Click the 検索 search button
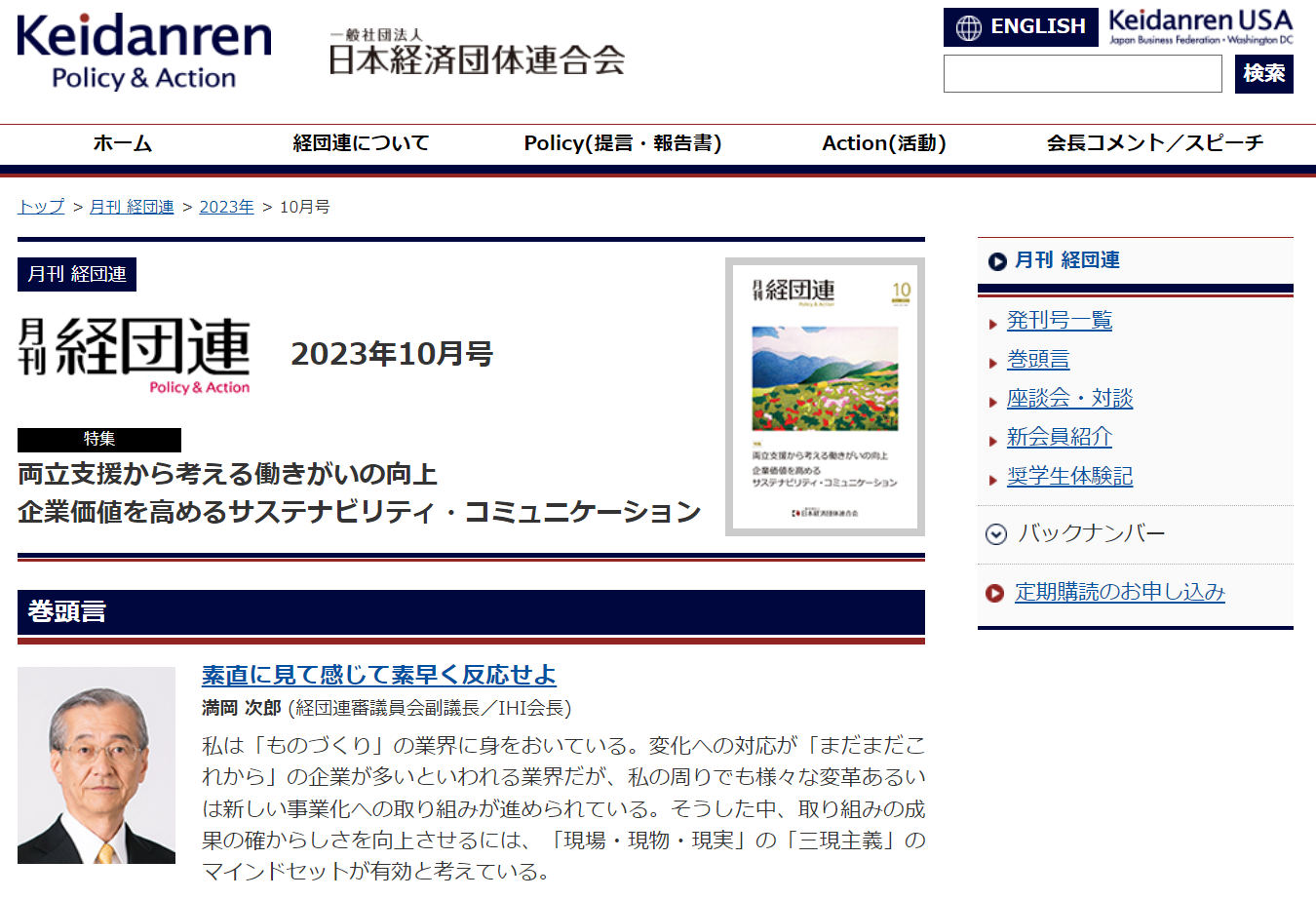This screenshot has width=1316, height=899. (x=1263, y=74)
